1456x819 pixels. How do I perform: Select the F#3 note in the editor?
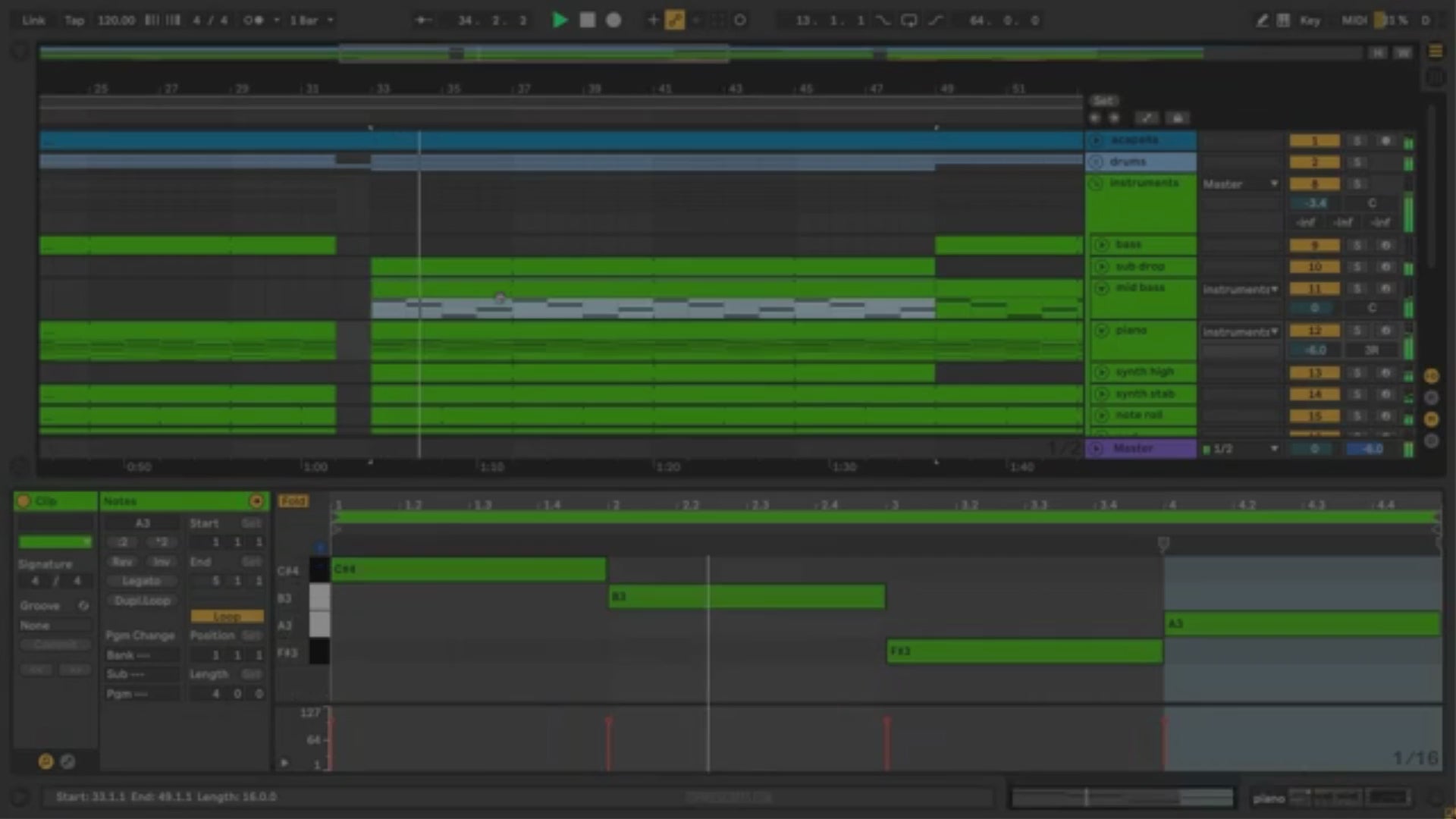tap(1025, 651)
